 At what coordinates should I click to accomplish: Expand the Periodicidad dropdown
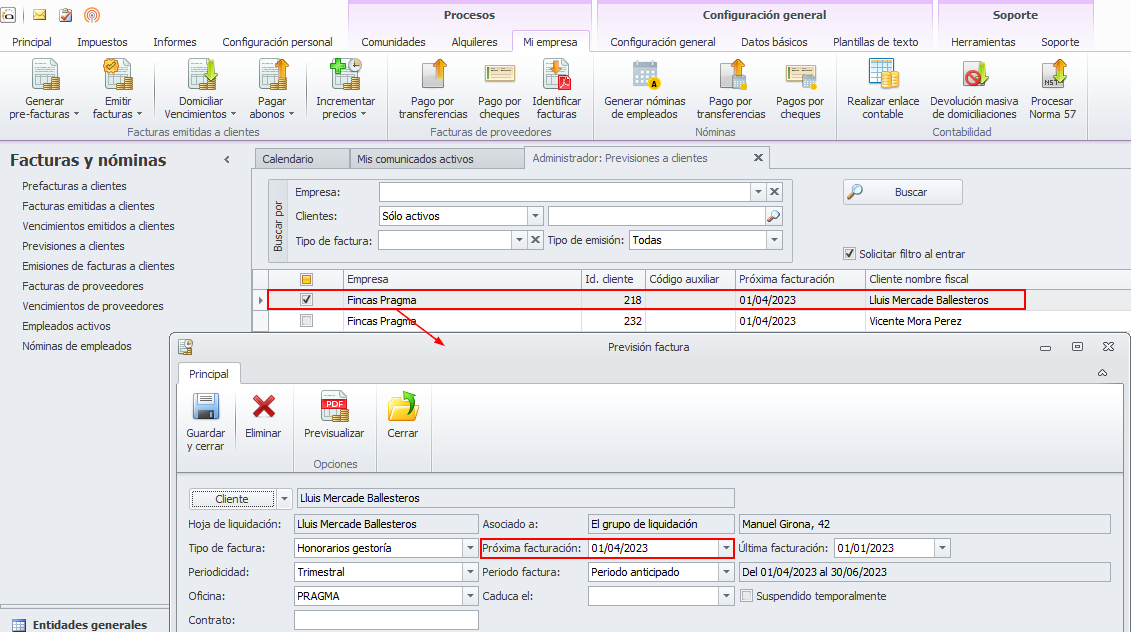[470, 572]
